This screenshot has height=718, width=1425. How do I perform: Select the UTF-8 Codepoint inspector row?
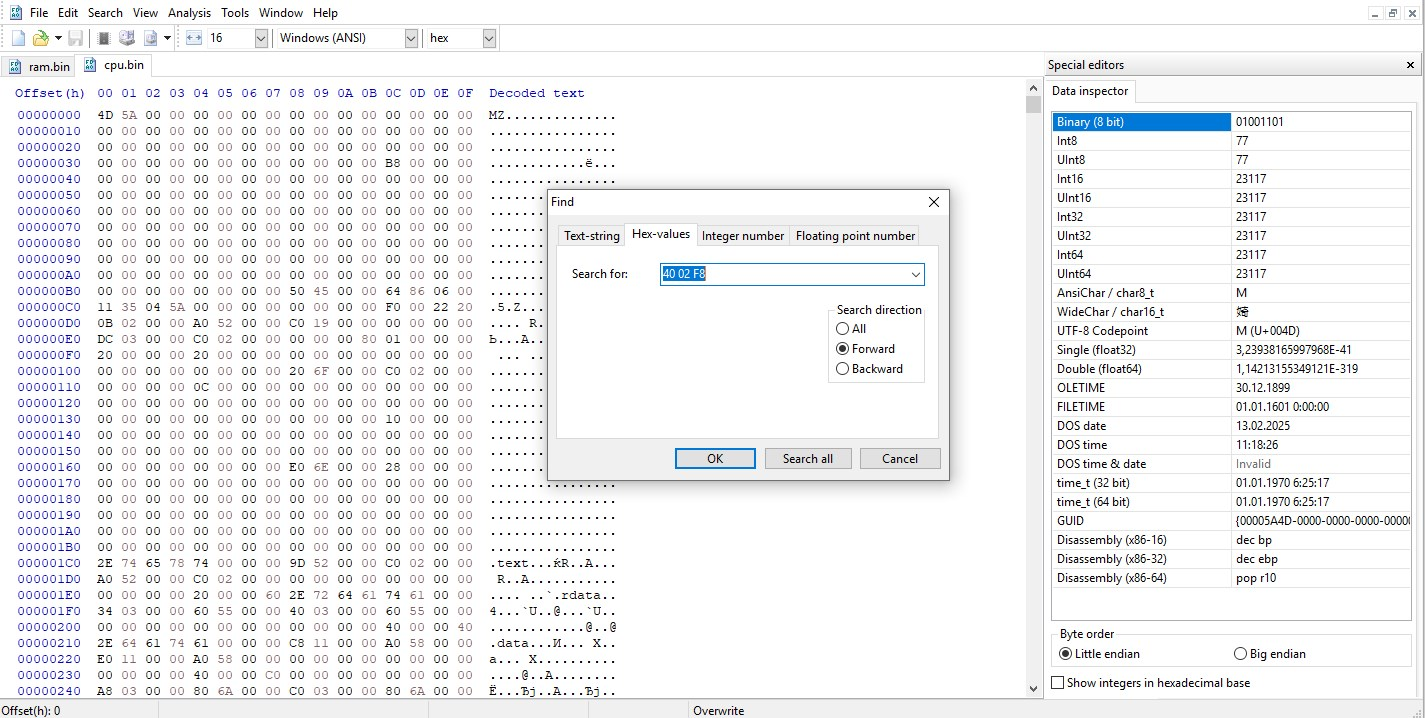[1231, 331]
